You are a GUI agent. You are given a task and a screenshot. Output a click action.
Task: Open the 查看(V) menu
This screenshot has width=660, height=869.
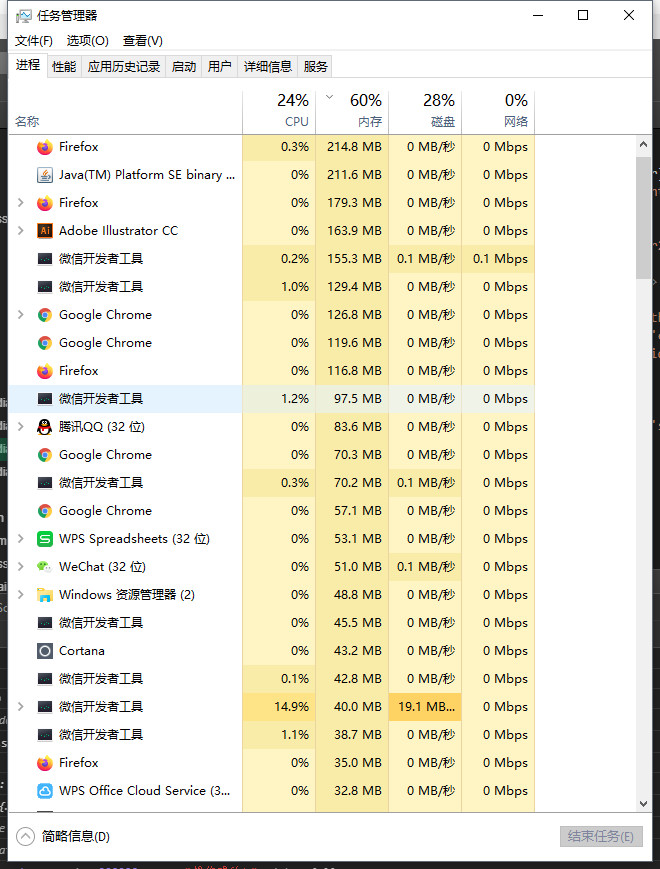click(143, 41)
